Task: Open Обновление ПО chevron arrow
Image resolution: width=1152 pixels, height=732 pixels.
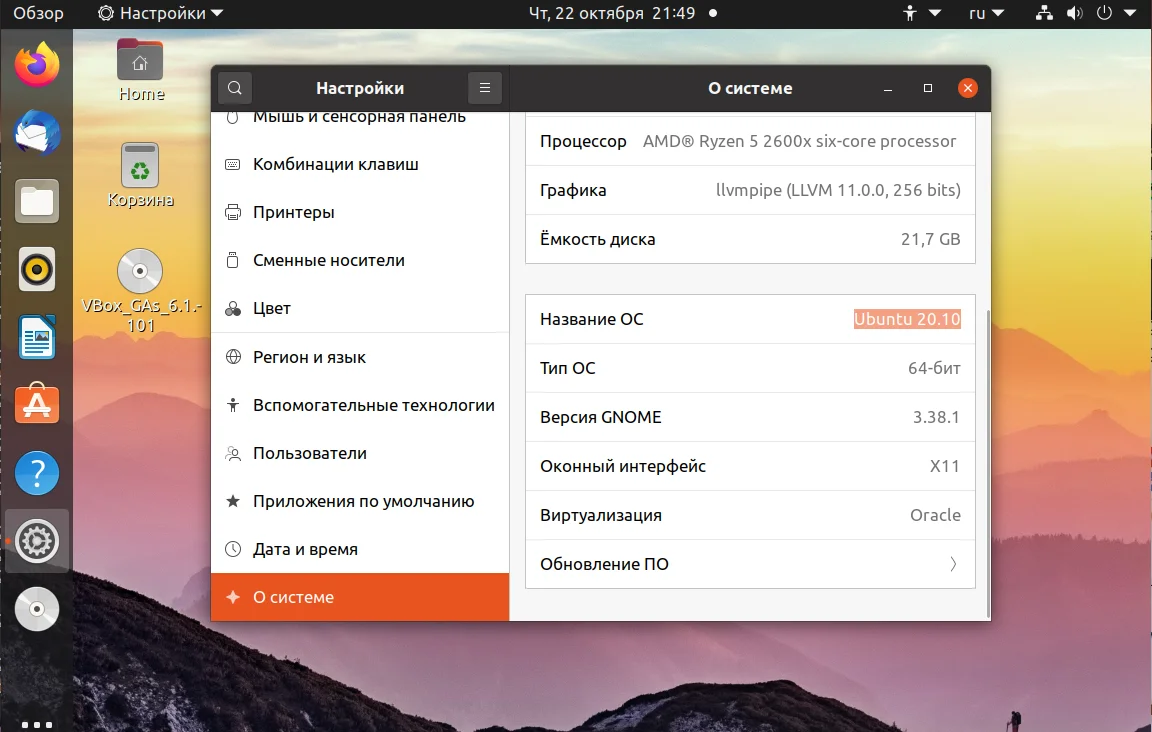Action: (x=953, y=564)
